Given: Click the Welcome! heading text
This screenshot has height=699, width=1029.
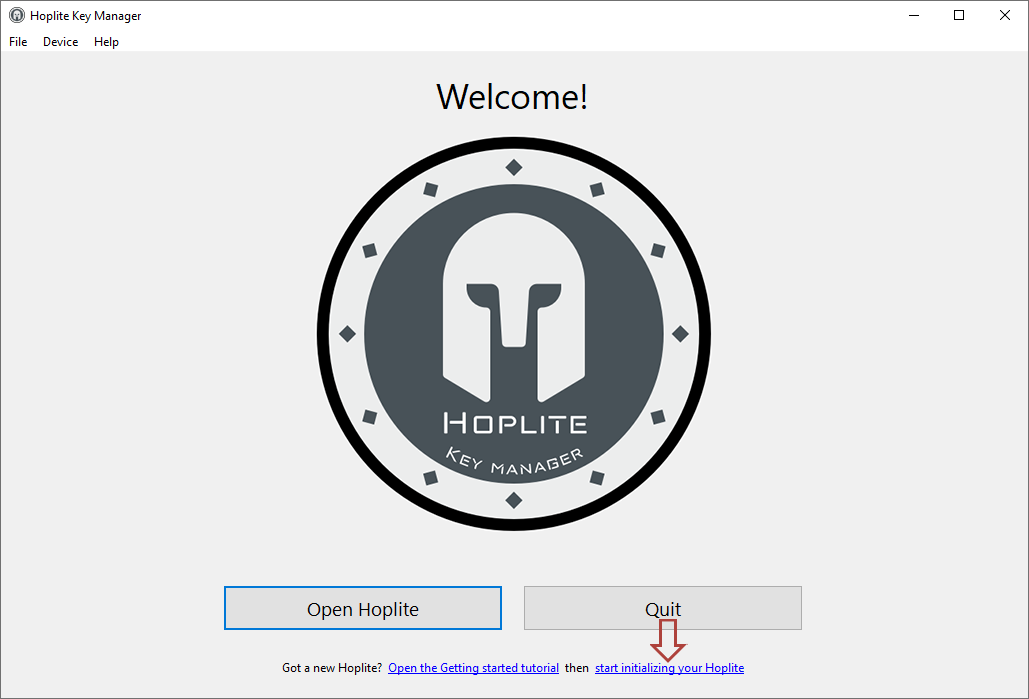Looking at the screenshot, I should point(512,97).
